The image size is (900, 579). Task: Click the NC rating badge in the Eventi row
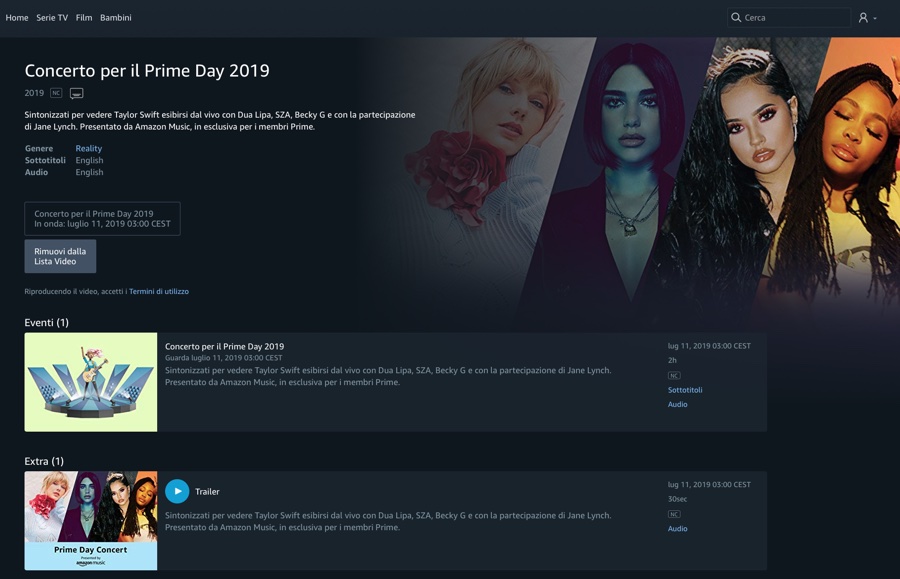tap(674, 375)
